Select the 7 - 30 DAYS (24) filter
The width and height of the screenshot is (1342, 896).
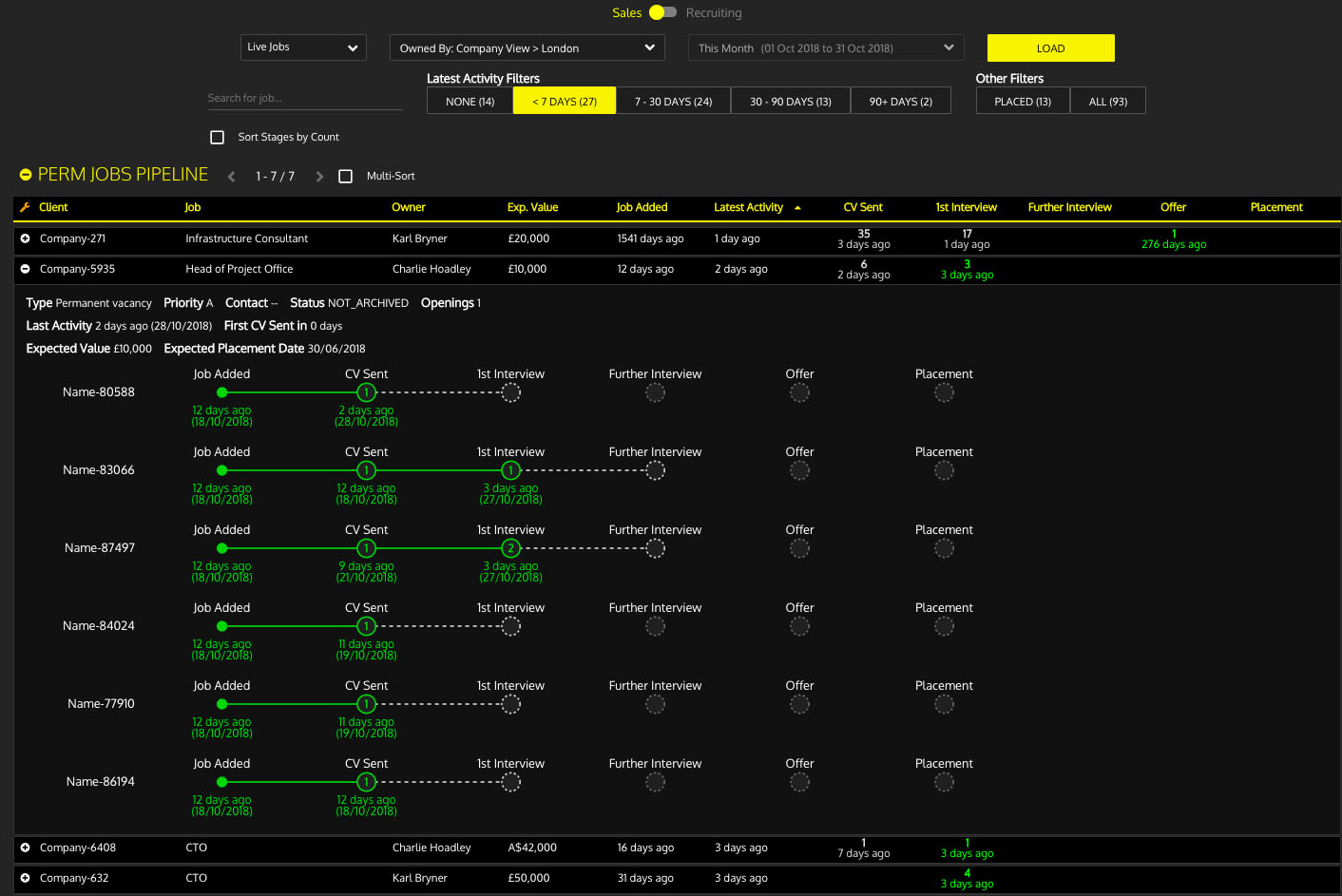click(x=673, y=101)
